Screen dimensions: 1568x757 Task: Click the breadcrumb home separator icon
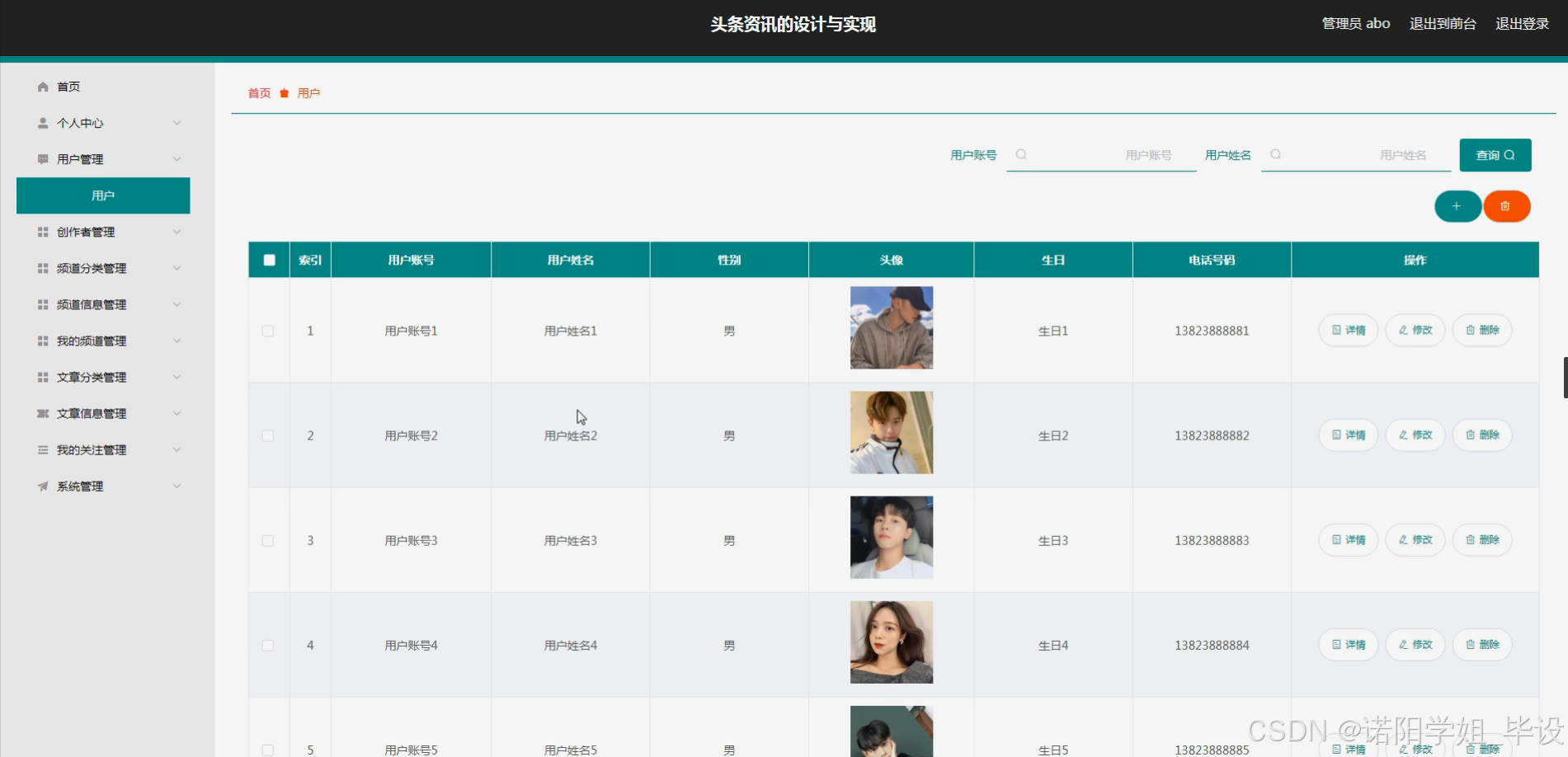coord(284,93)
